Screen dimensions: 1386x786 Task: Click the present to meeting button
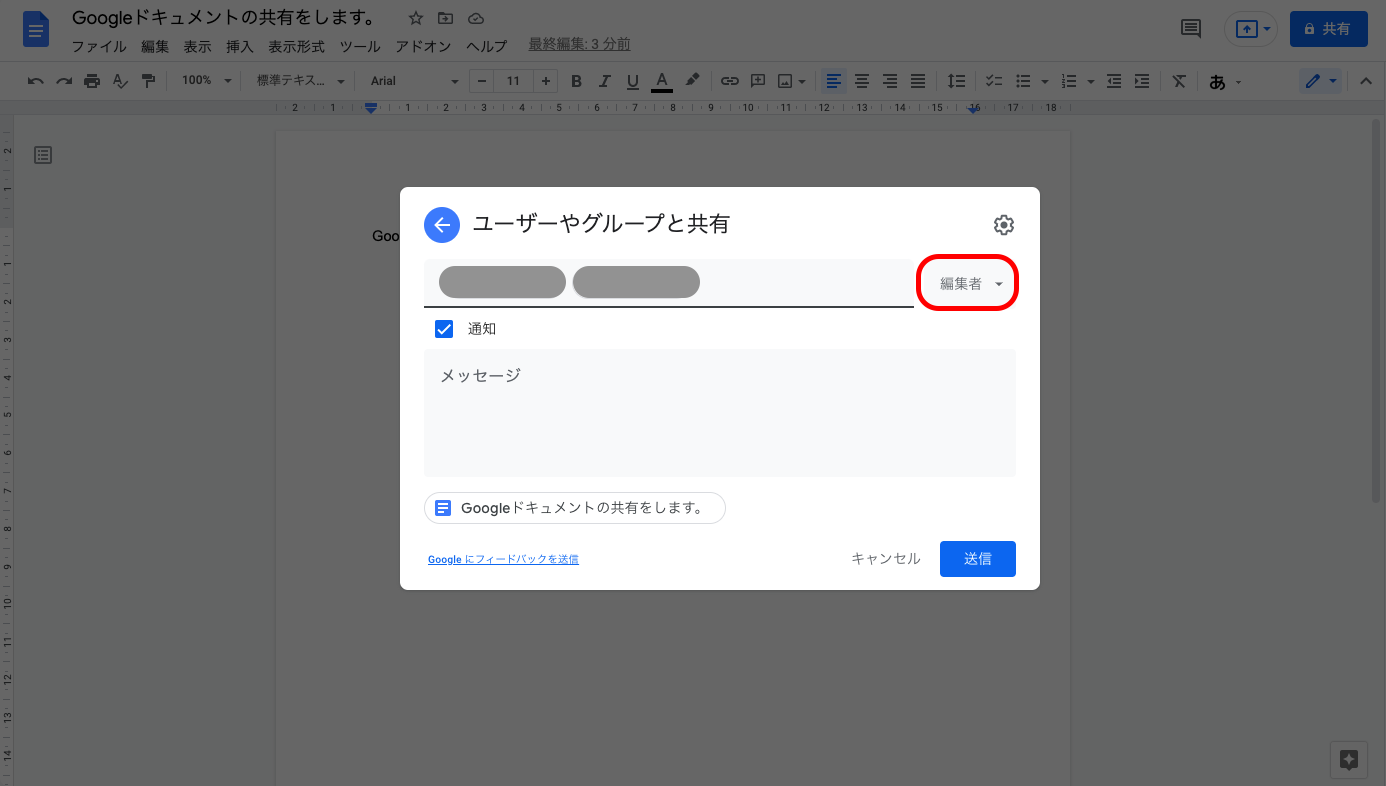pyautogui.click(x=1251, y=29)
